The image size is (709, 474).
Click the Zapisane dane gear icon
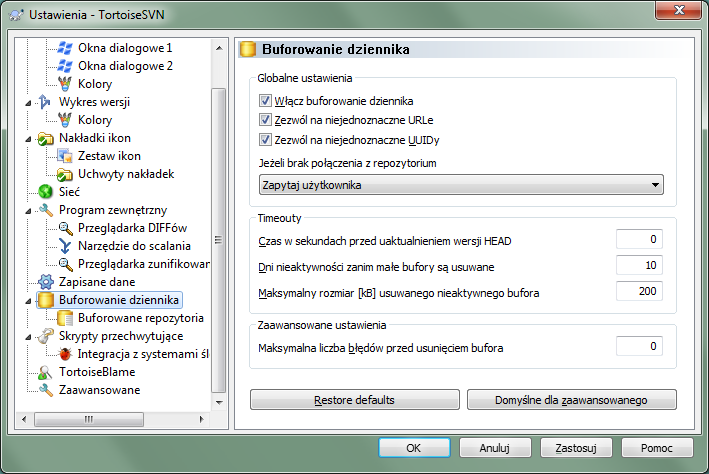tap(45, 282)
